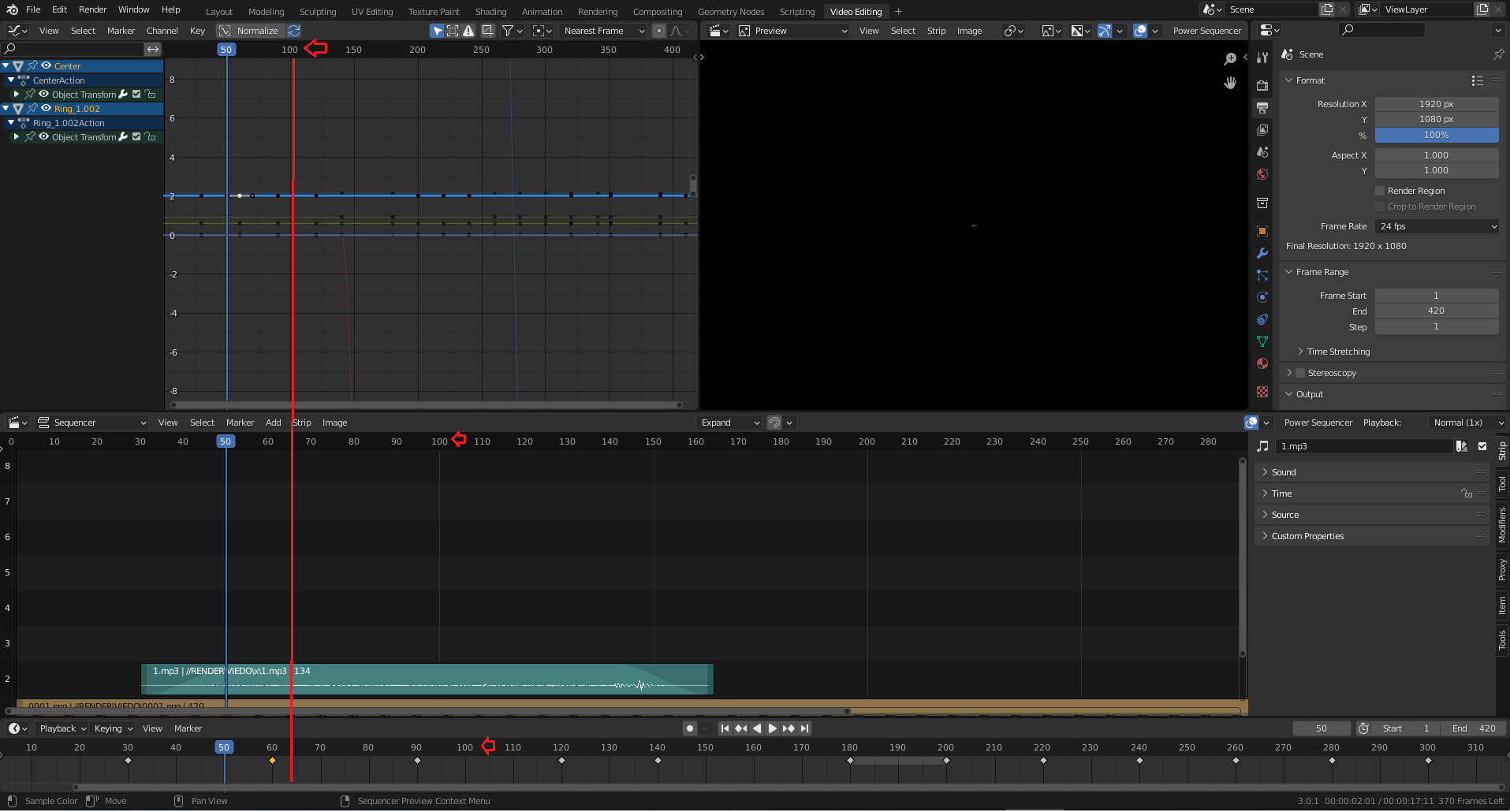The image size is (1510, 812).
Task: Enable the Stereoscopy checkbox
Action: point(1300,373)
